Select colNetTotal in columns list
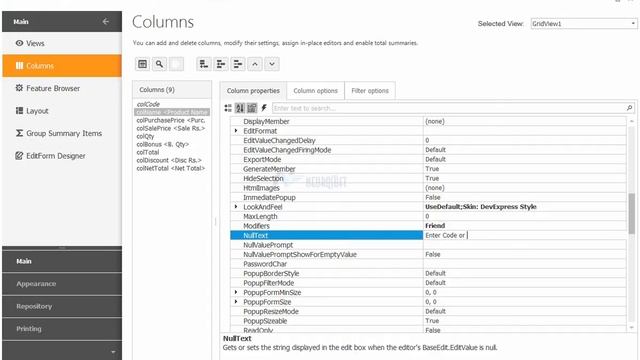 click(172, 168)
